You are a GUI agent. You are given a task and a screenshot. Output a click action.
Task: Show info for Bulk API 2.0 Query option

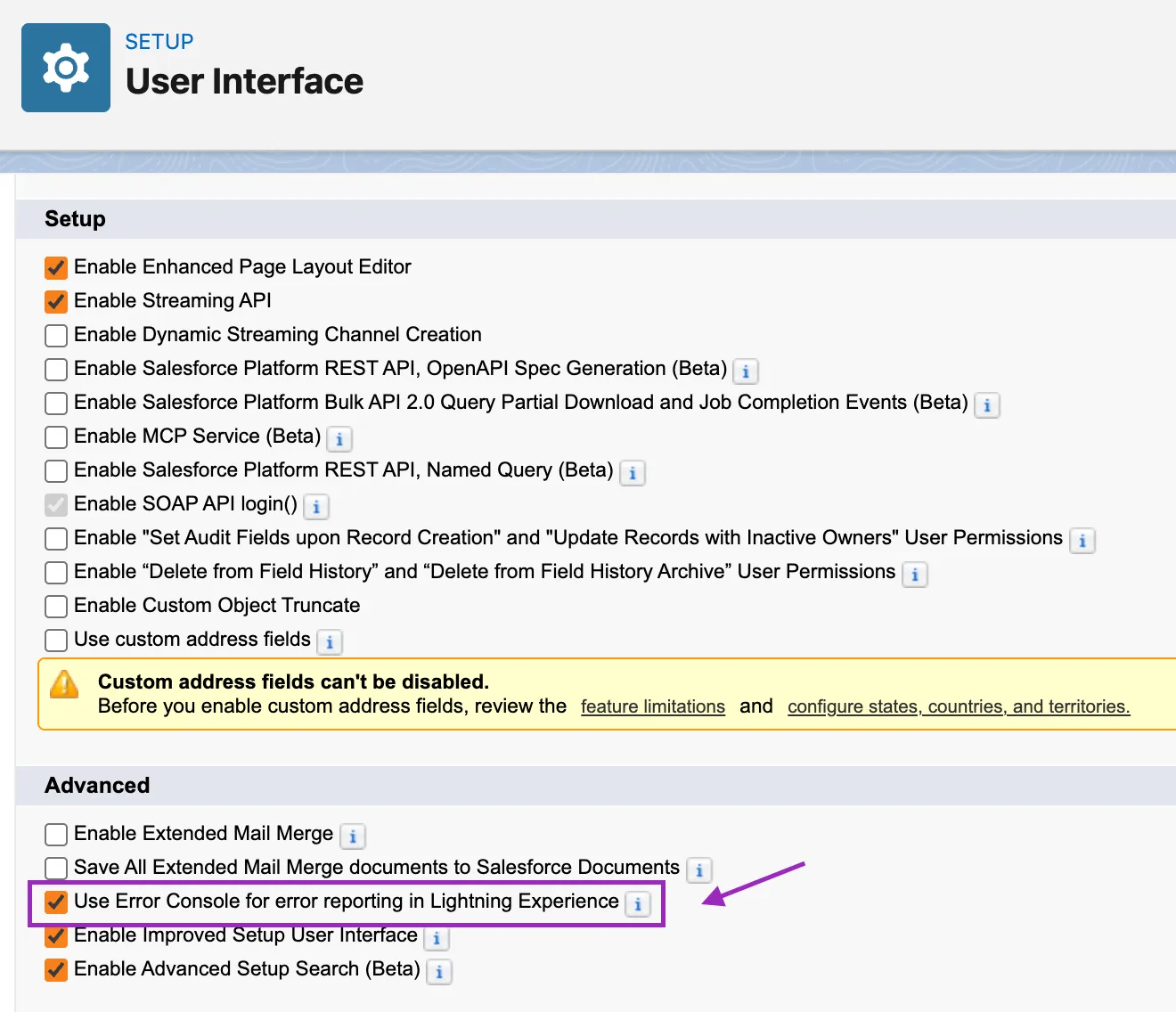pos(987,404)
